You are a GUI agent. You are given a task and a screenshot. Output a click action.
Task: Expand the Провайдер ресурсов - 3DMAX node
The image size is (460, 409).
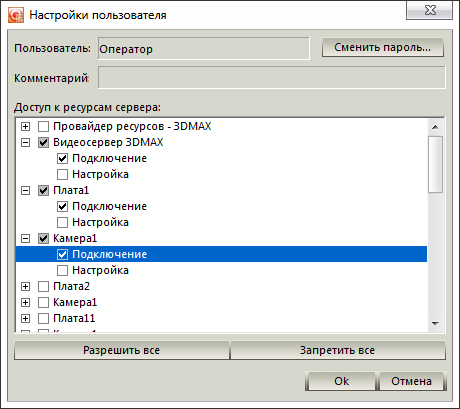pos(25,126)
